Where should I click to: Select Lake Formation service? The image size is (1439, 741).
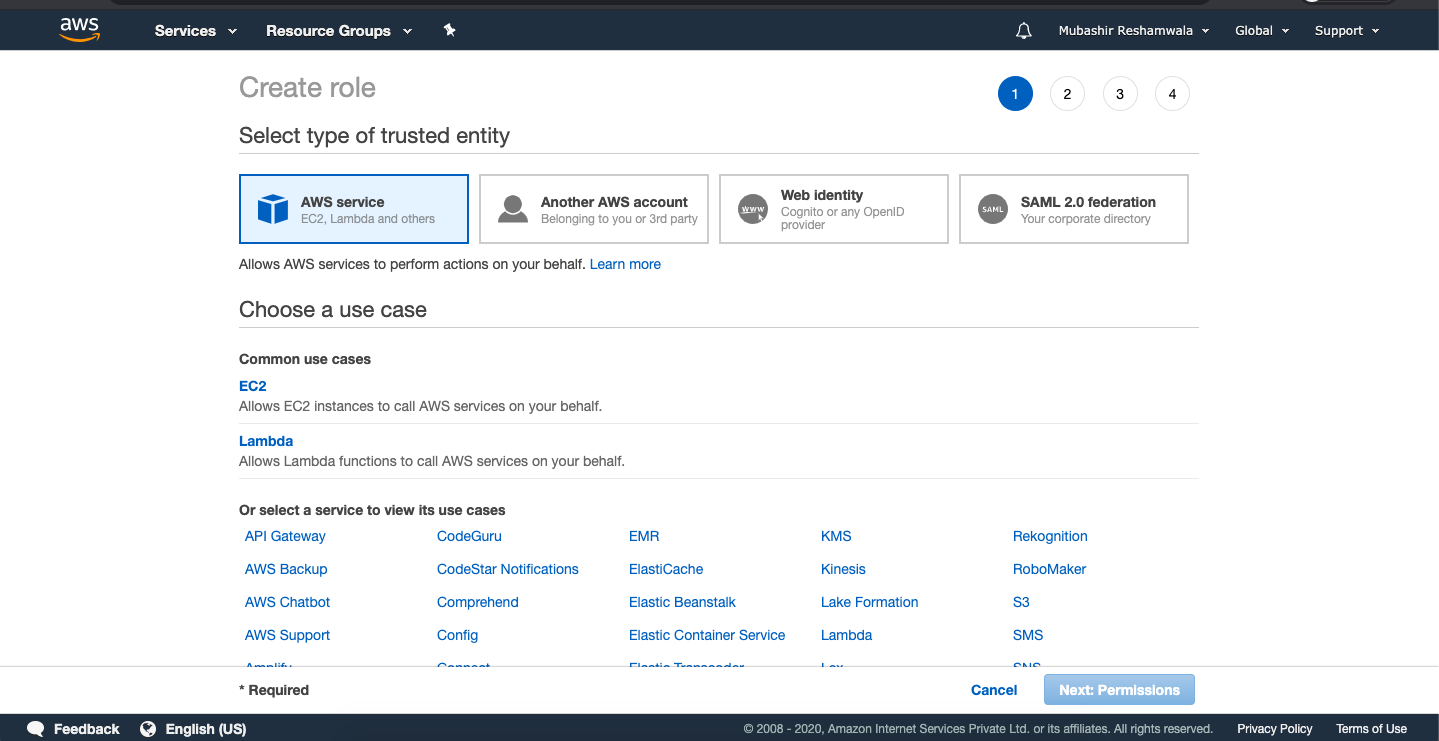coord(869,602)
